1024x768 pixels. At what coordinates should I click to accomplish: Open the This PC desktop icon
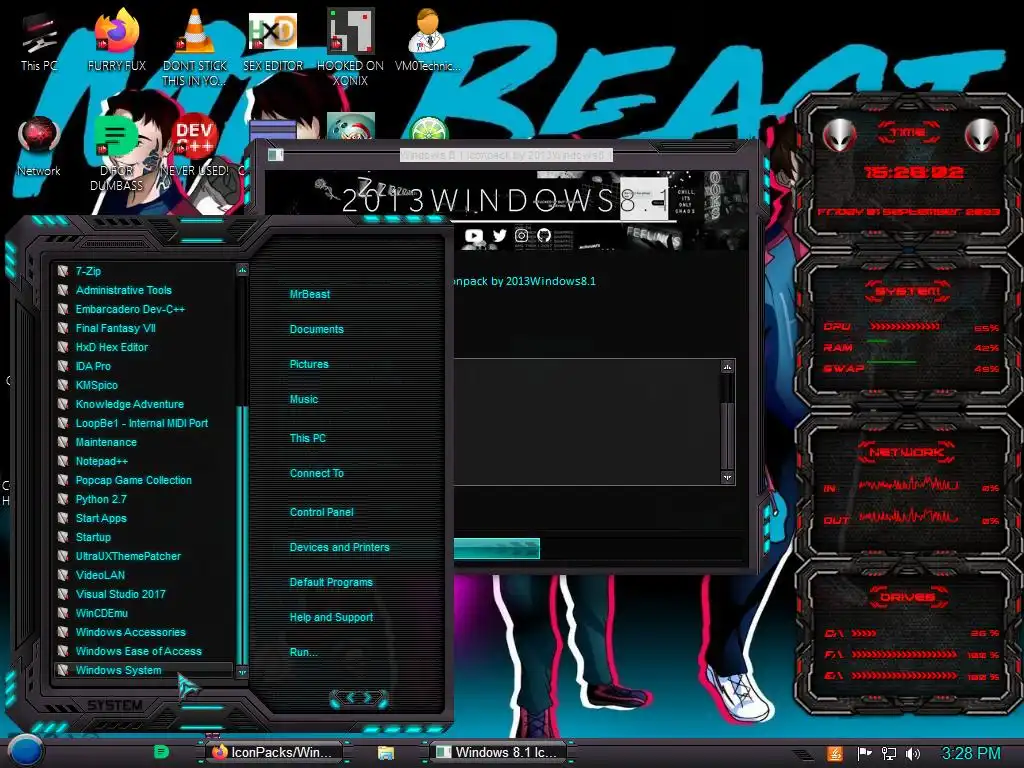(x=39, y=40)
